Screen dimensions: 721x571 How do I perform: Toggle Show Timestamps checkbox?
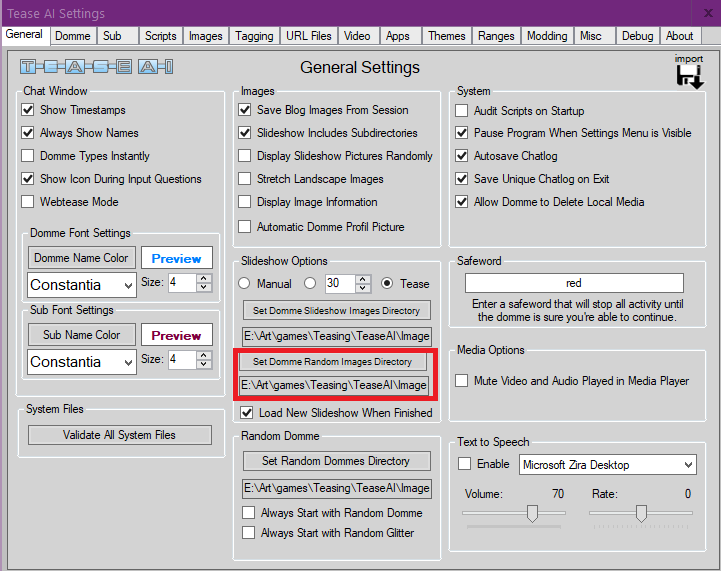click(28, 109)
